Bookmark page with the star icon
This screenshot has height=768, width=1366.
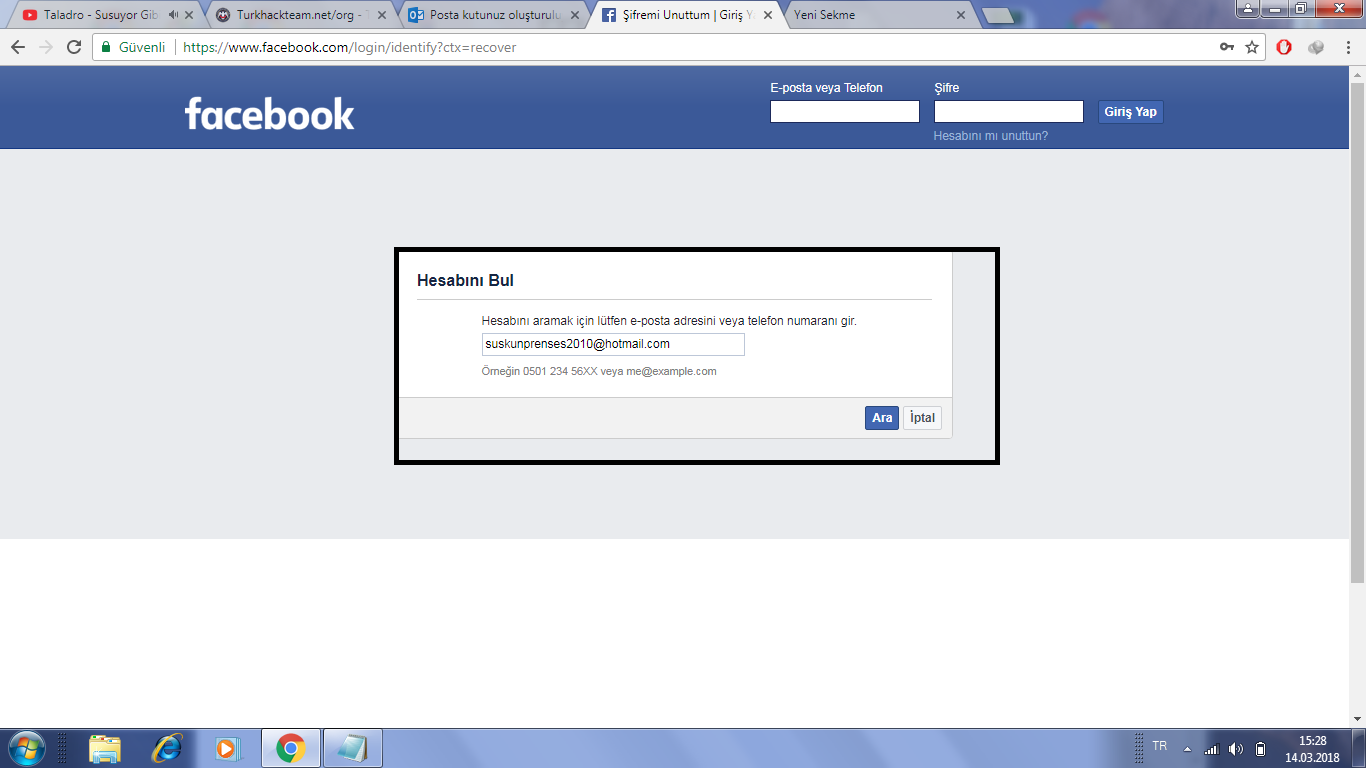(x=1252, y=47)
